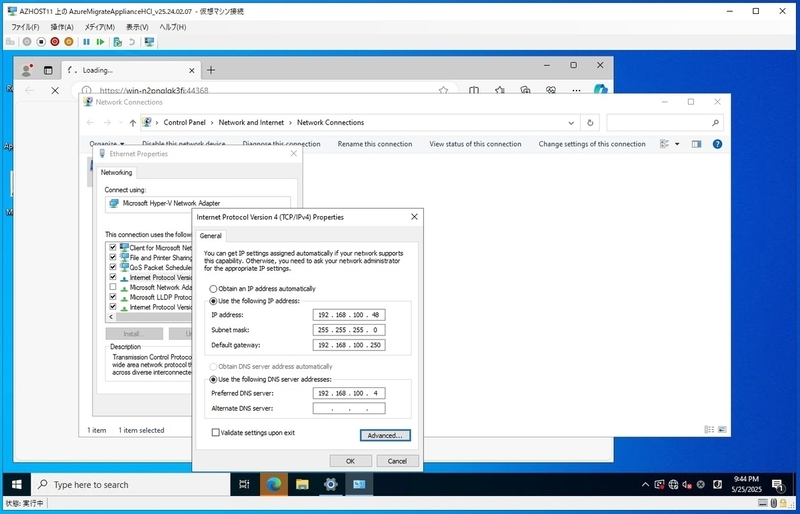This screenshot has height=514, width=800.
Task: Click the Alternate DNS server field
Action: 349,408
